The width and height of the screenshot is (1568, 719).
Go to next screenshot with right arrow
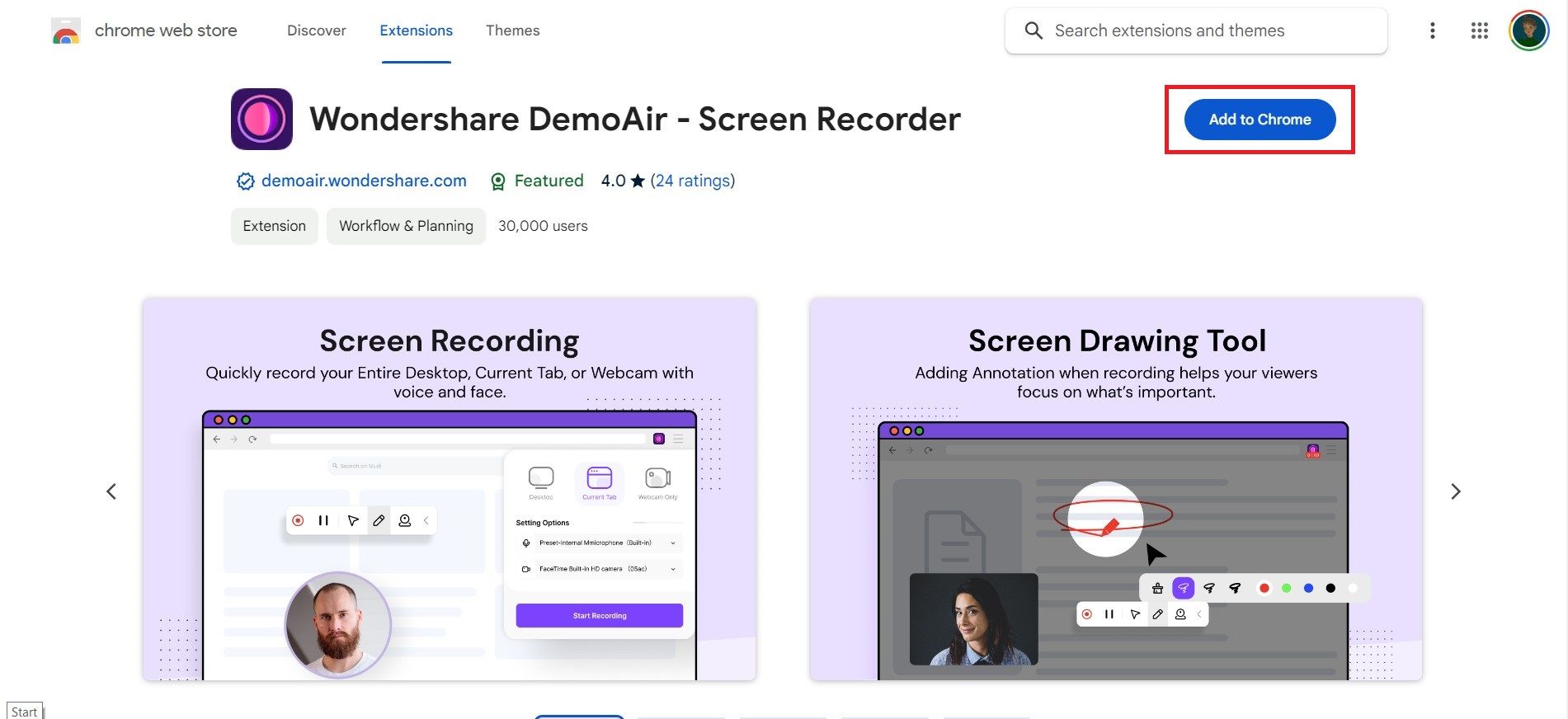pos(1455,491)
